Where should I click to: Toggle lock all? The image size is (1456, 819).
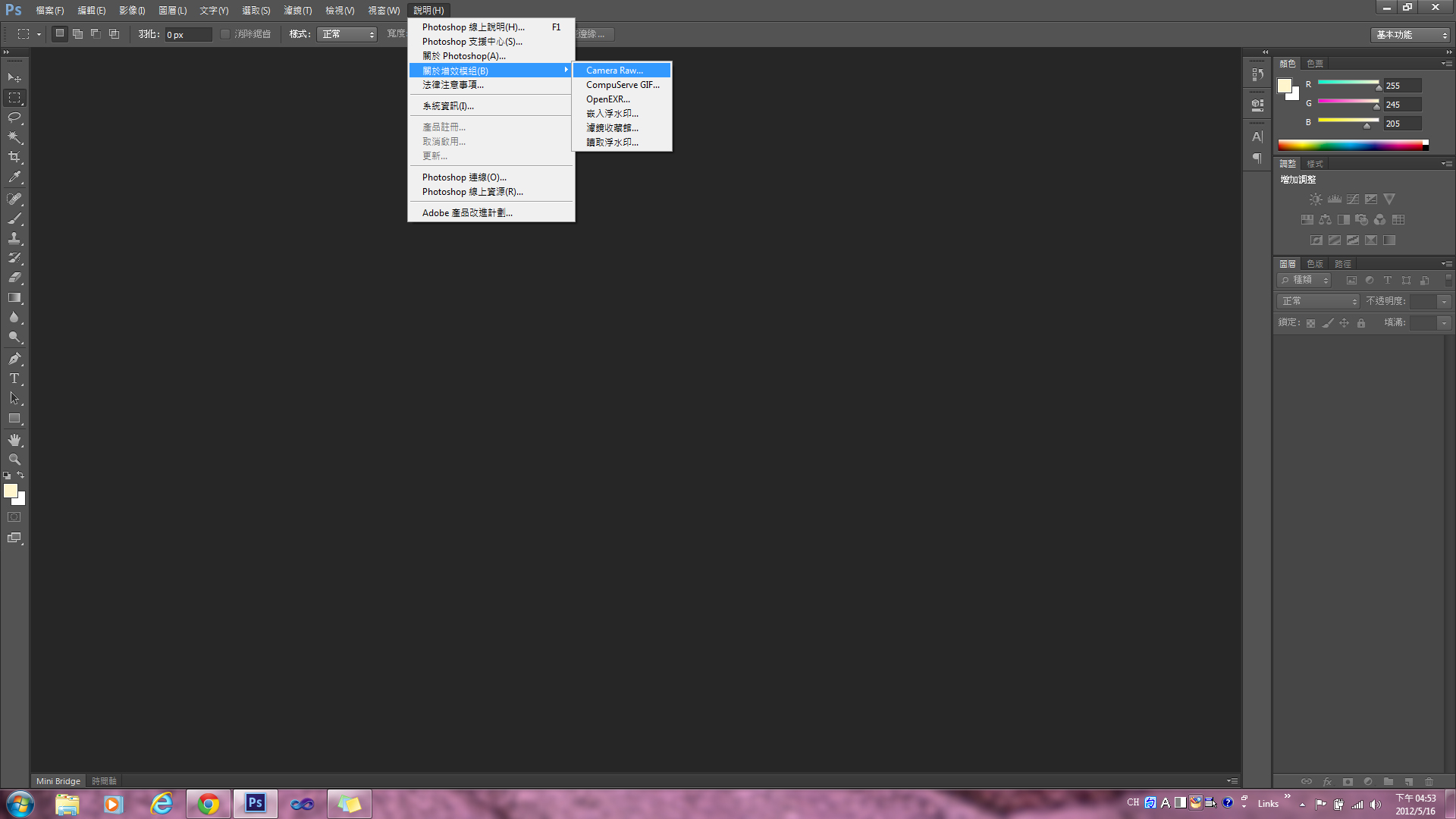click(x=1361, y=323)
